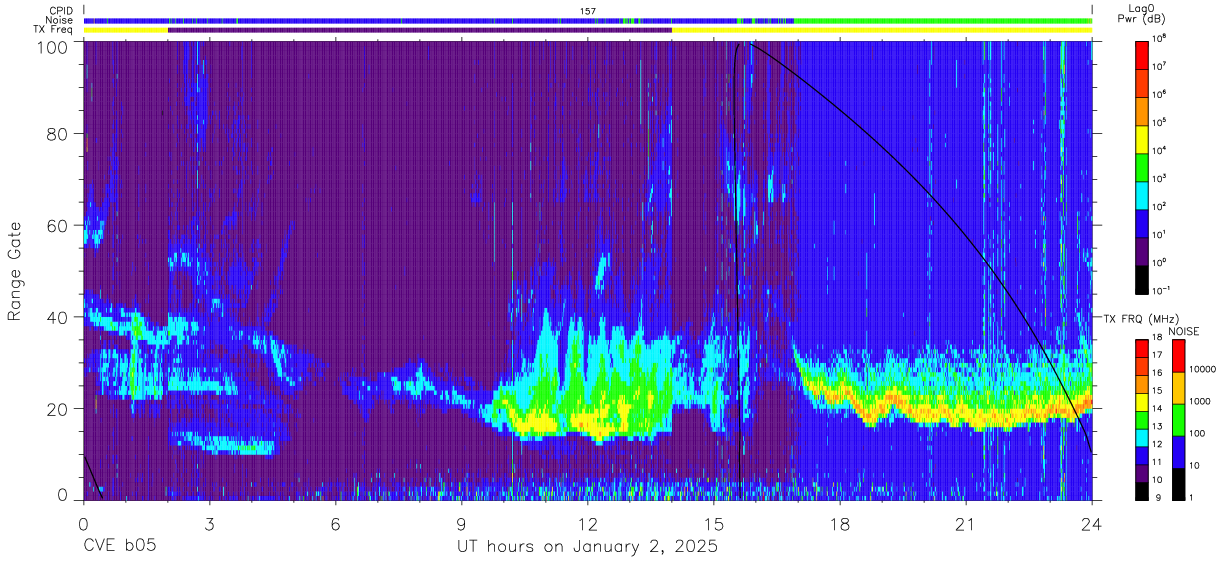Pick the cyan segment of TX FRQ colorbar
Viewport: 1228px width, 567px height.
point(1142,437)
